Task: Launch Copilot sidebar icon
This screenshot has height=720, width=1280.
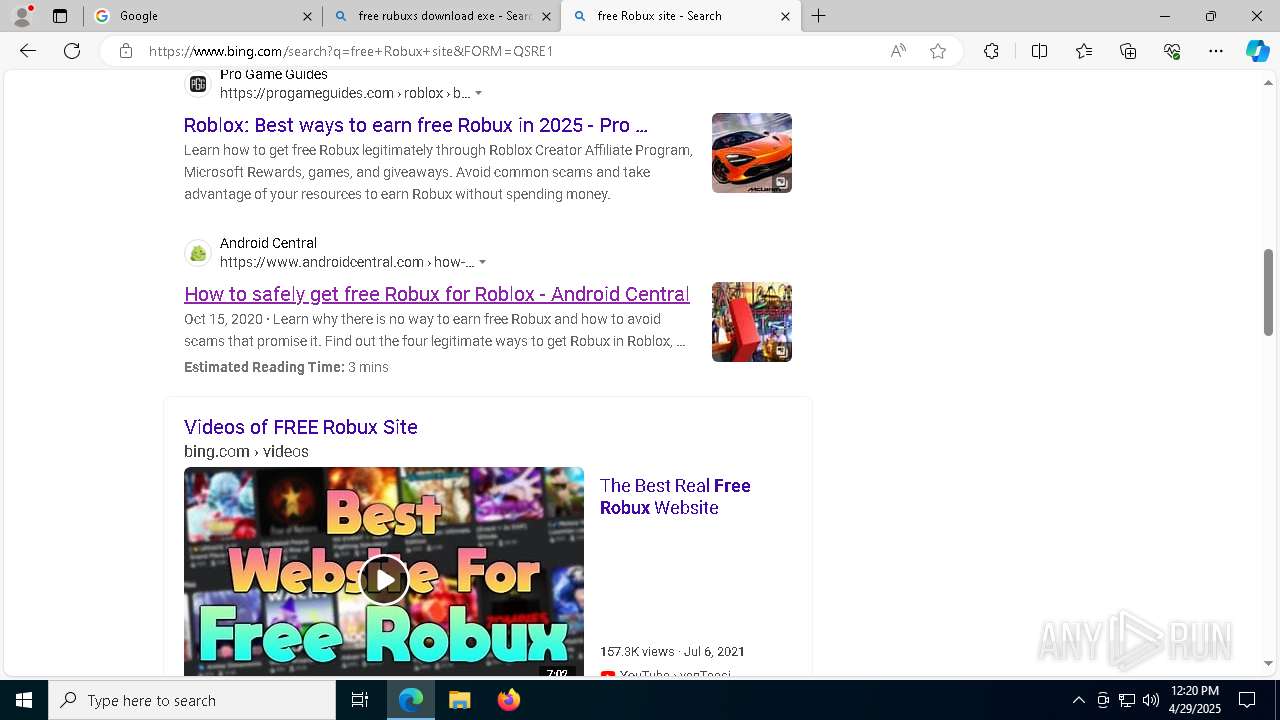Action: click(x=1257, y=51)
